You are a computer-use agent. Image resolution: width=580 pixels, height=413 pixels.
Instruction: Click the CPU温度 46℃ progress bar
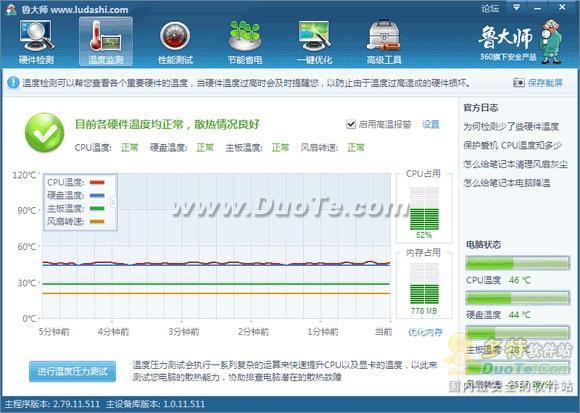click(517, 263)
